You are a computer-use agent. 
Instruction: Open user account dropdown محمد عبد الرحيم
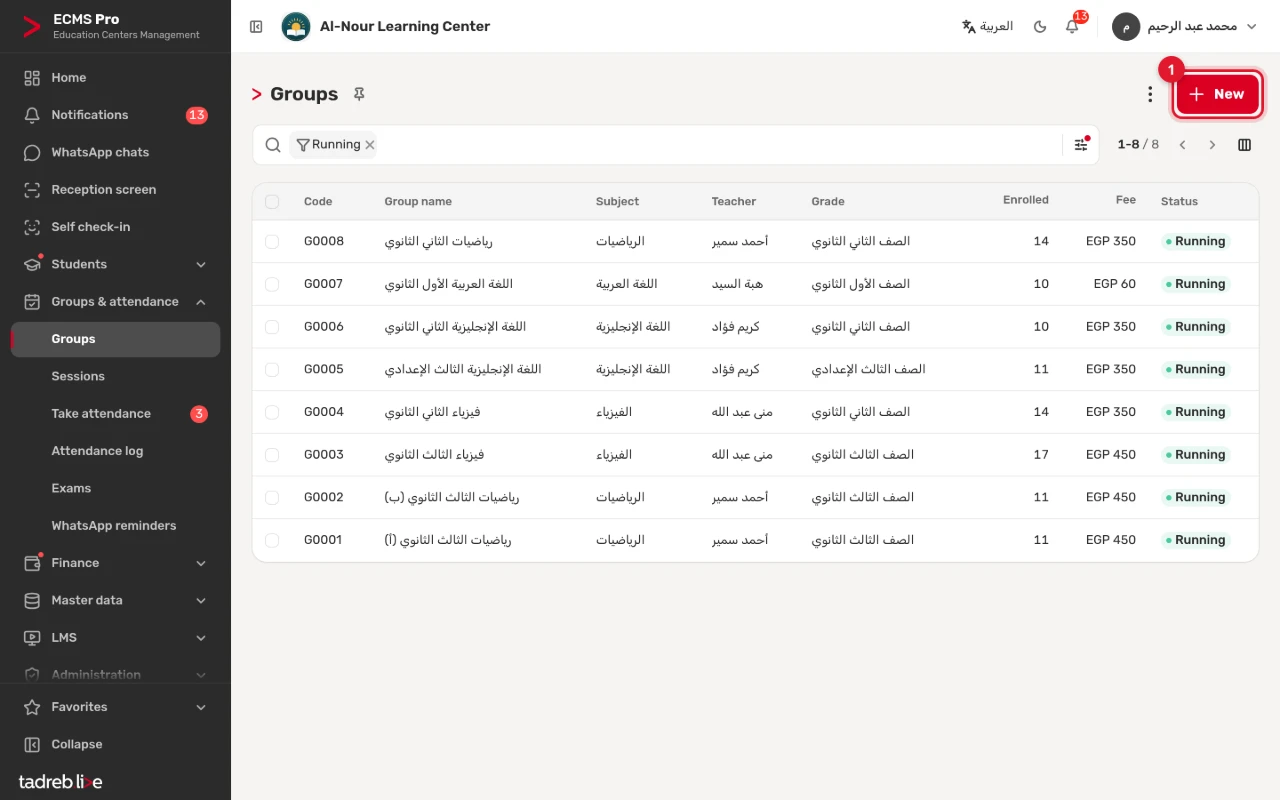(1185, 27)
